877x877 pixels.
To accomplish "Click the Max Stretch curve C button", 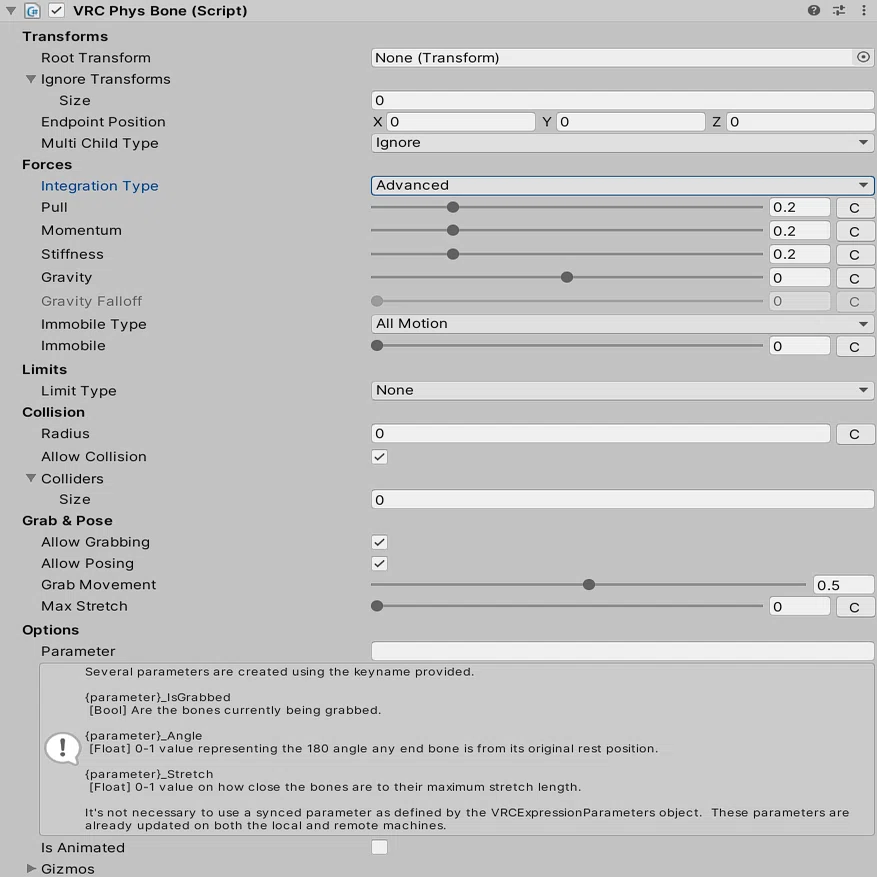I will pyautogui.click(x=854, y=607).
